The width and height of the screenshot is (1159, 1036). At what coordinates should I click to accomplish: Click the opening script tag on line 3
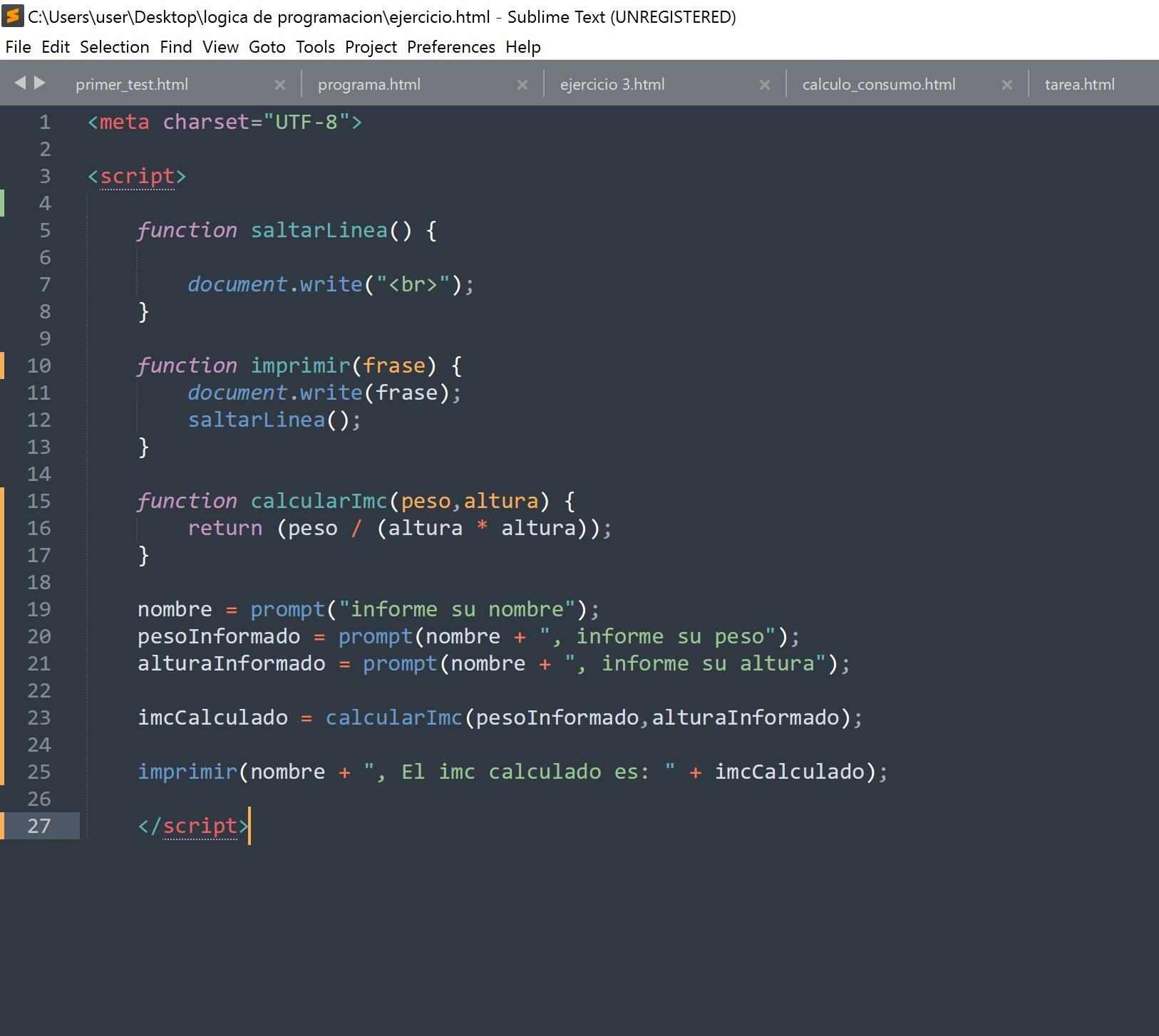click(x=137, y=177)
